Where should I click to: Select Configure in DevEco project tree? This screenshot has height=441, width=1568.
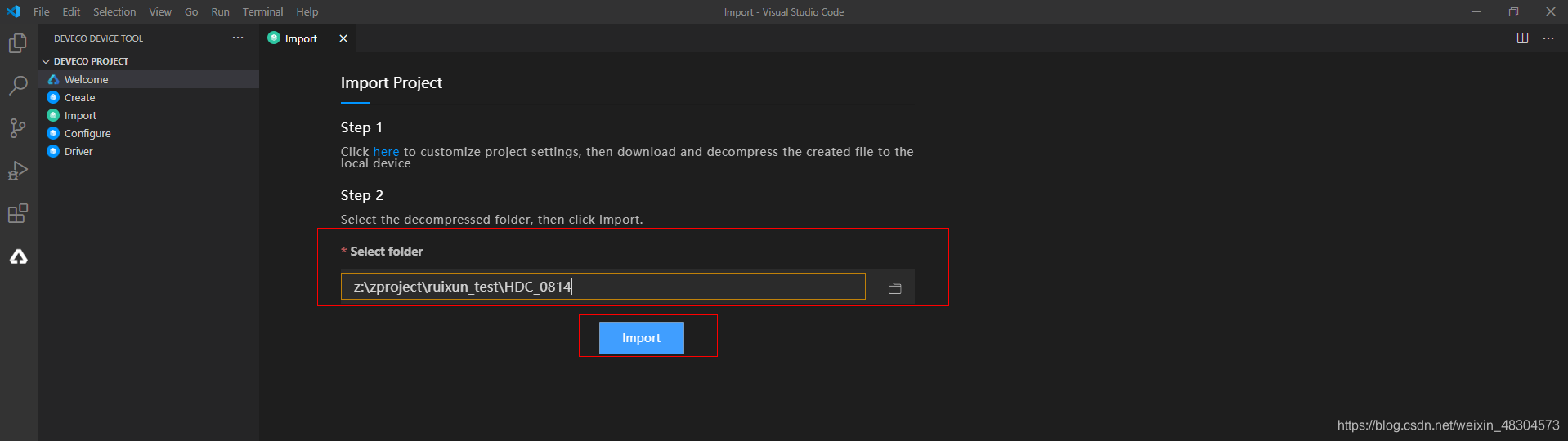pyautogui.click(x=149, y=133)
